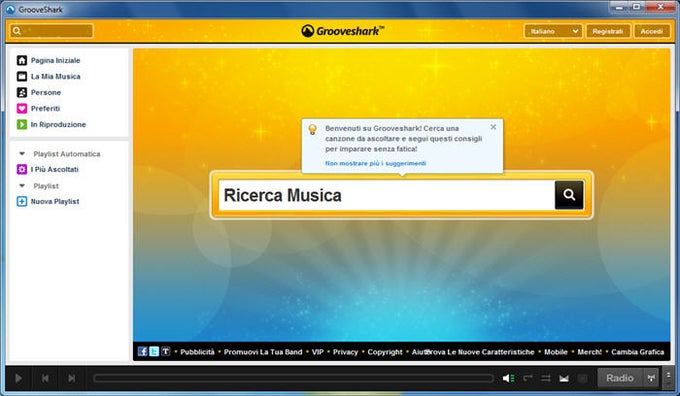The image size is (680, 396).
Task: Skip to next track
Action: pyautogui.click(x=72, y=378)
